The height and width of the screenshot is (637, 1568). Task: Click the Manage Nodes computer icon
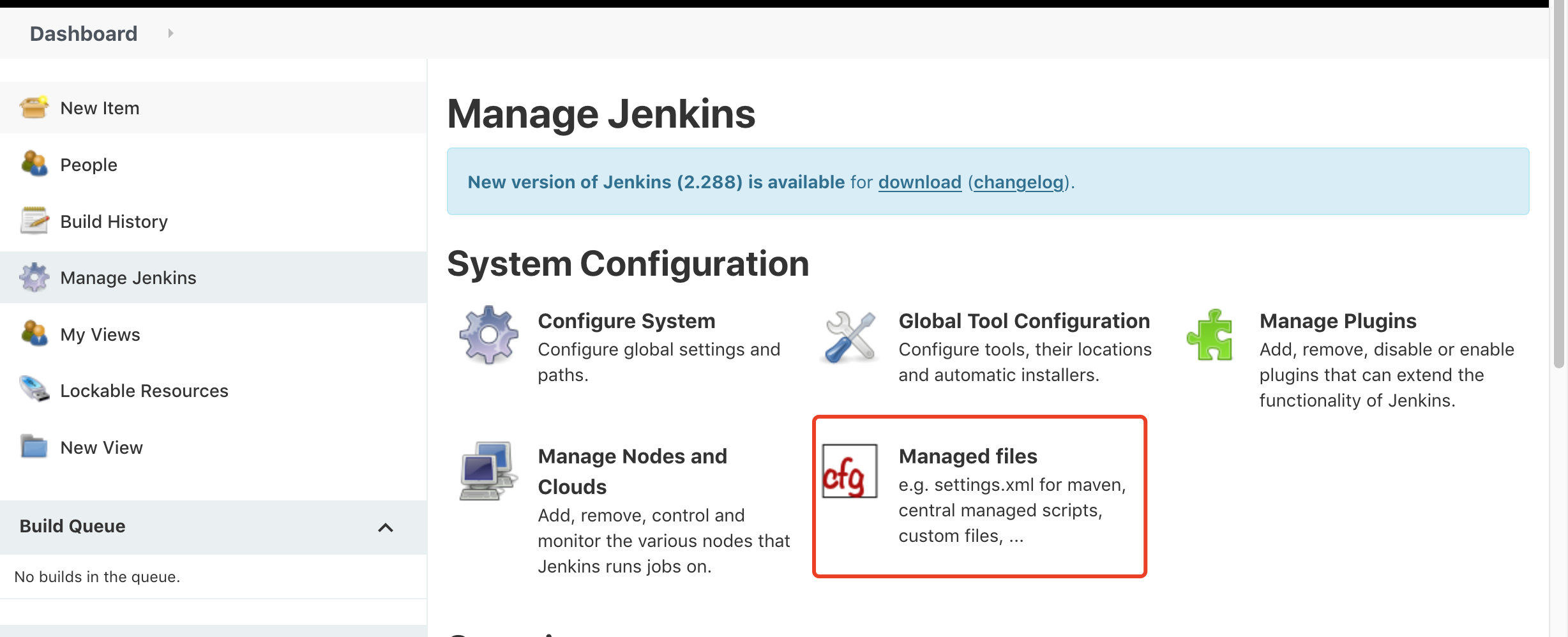[489, 470]
